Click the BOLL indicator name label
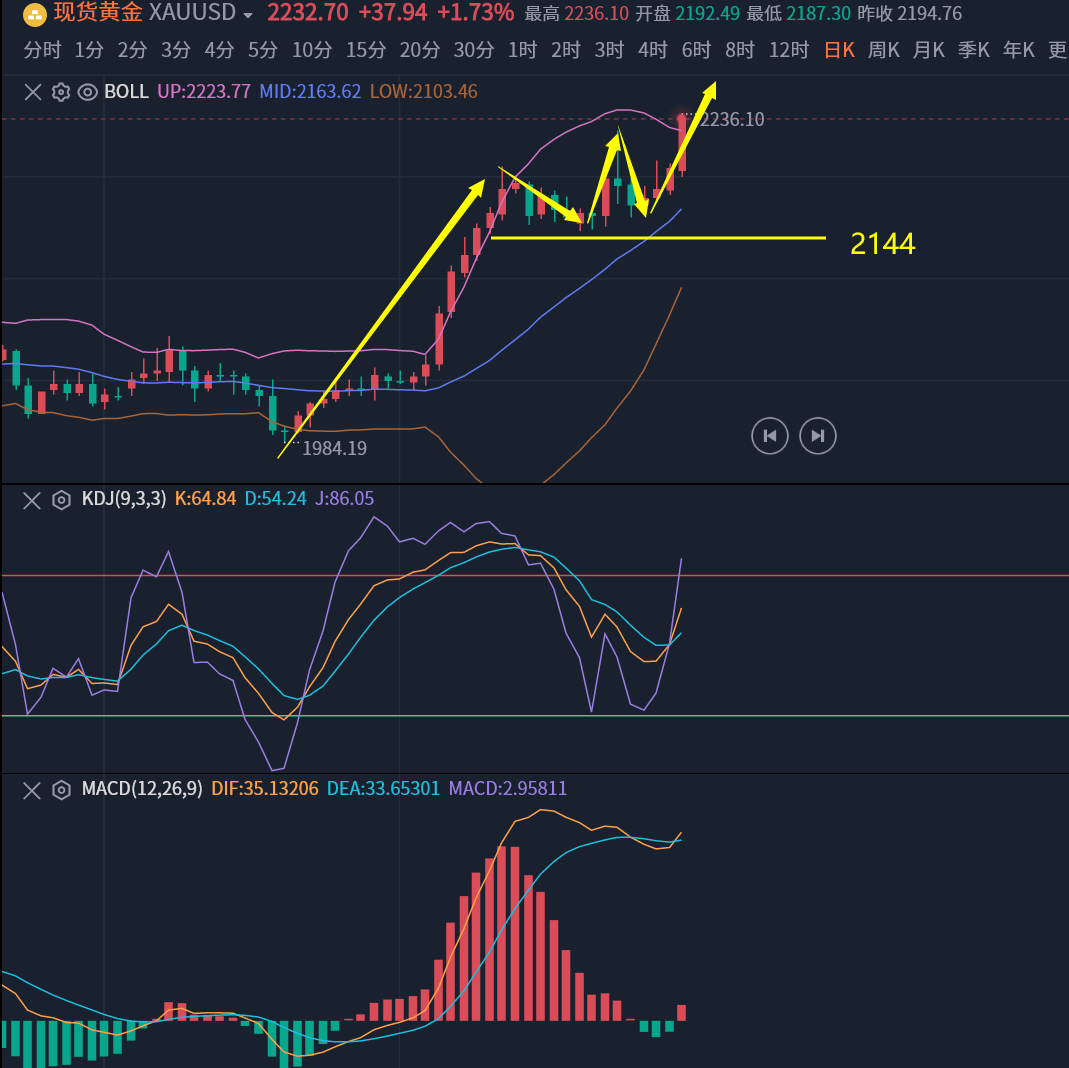This screenshot has width=1069, height=1068. click(x=126, y=92)
